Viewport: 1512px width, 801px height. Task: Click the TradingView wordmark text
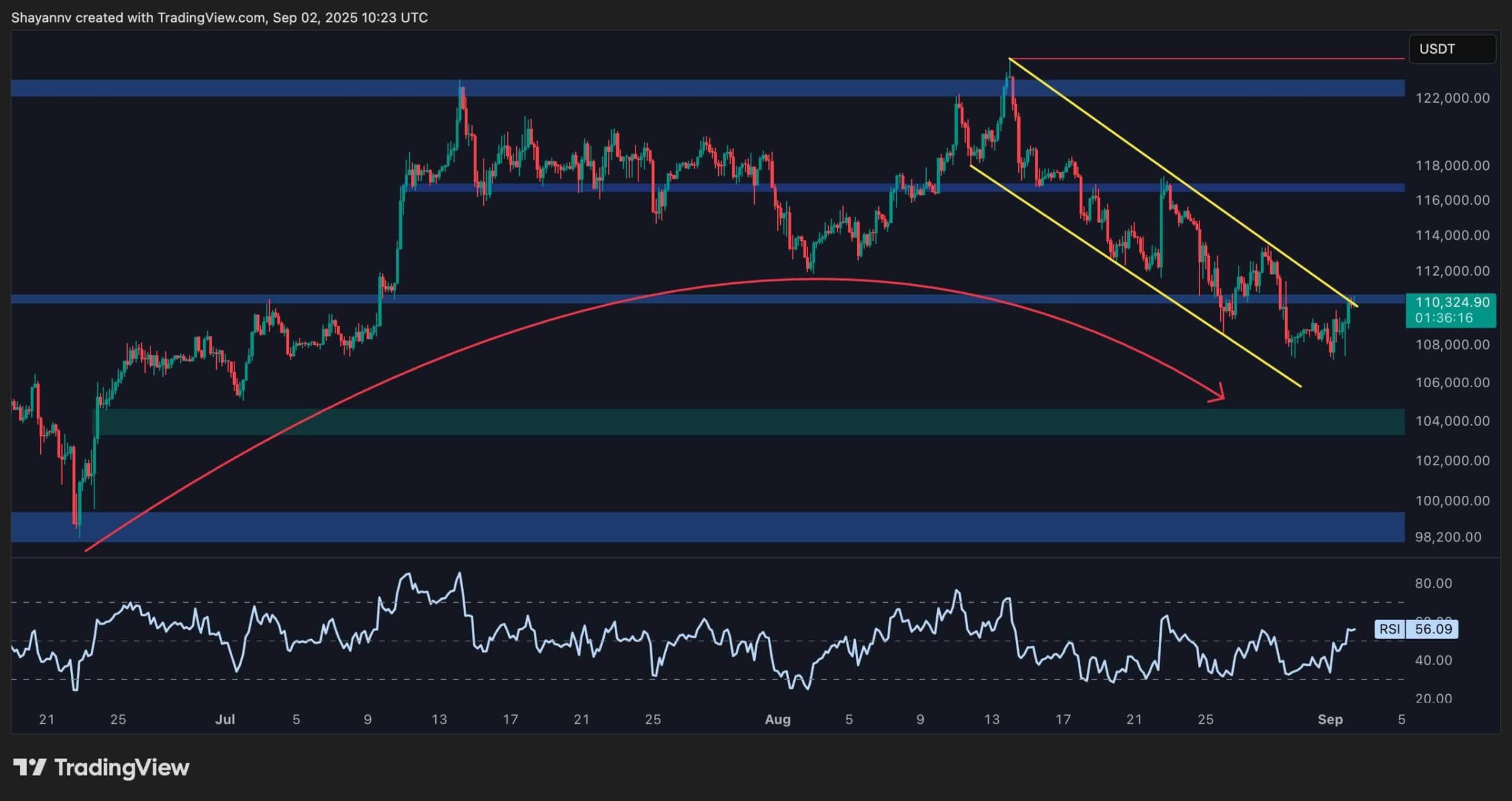click(122, 767)
